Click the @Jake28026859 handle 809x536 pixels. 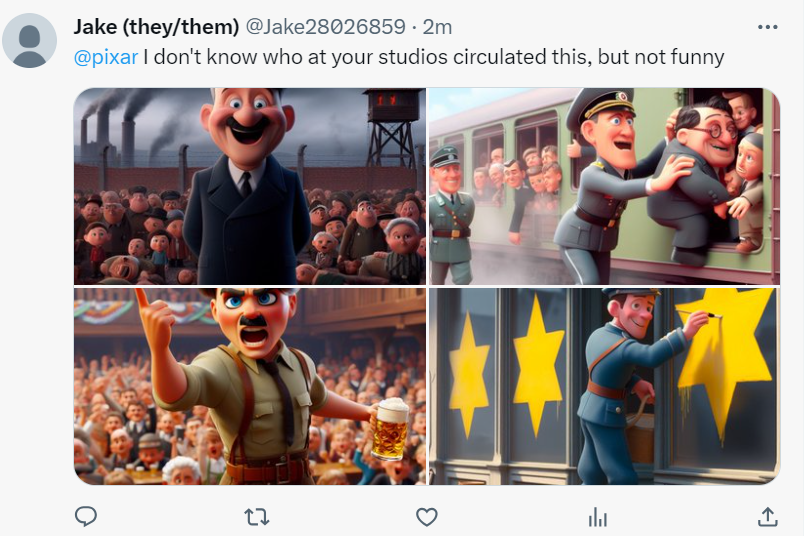click(x=326, y=27)
